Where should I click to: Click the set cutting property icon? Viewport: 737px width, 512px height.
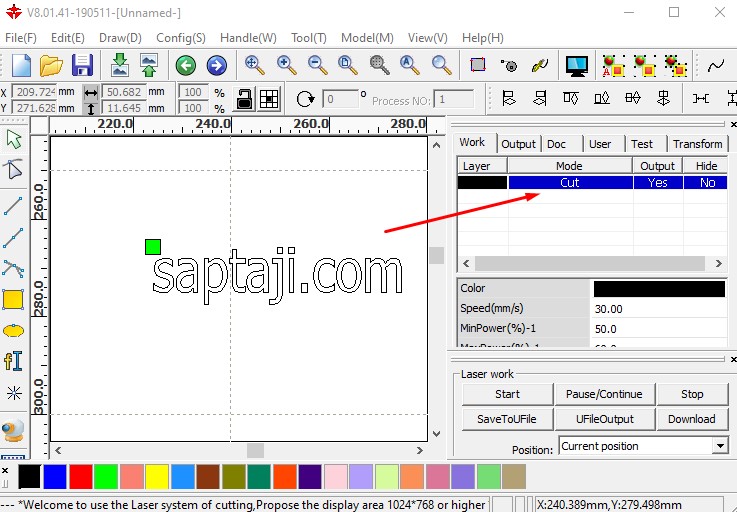coord(509,65)
